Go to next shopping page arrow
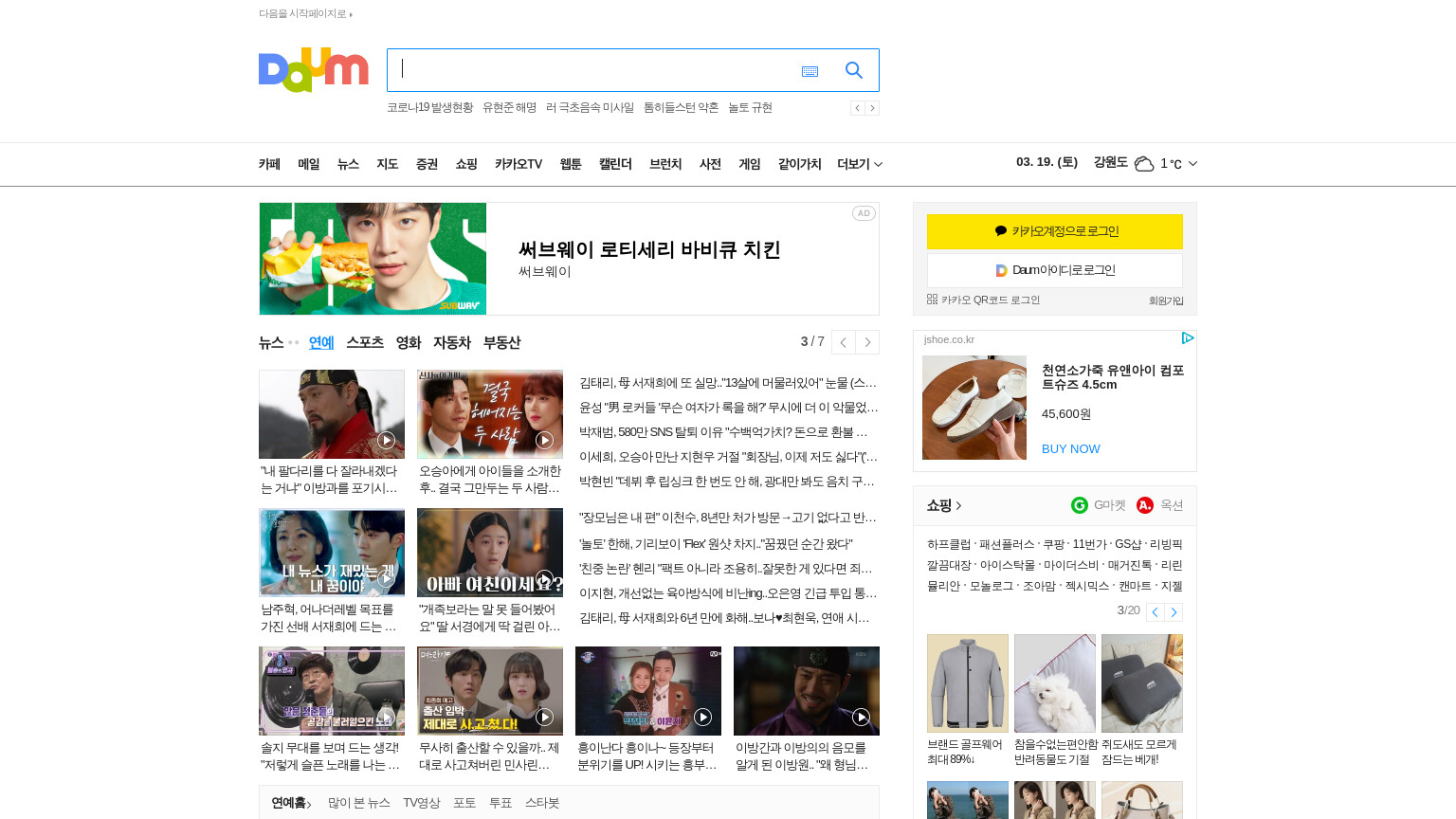Viewport: 1456px width, 819px height. coord(1174,612)
